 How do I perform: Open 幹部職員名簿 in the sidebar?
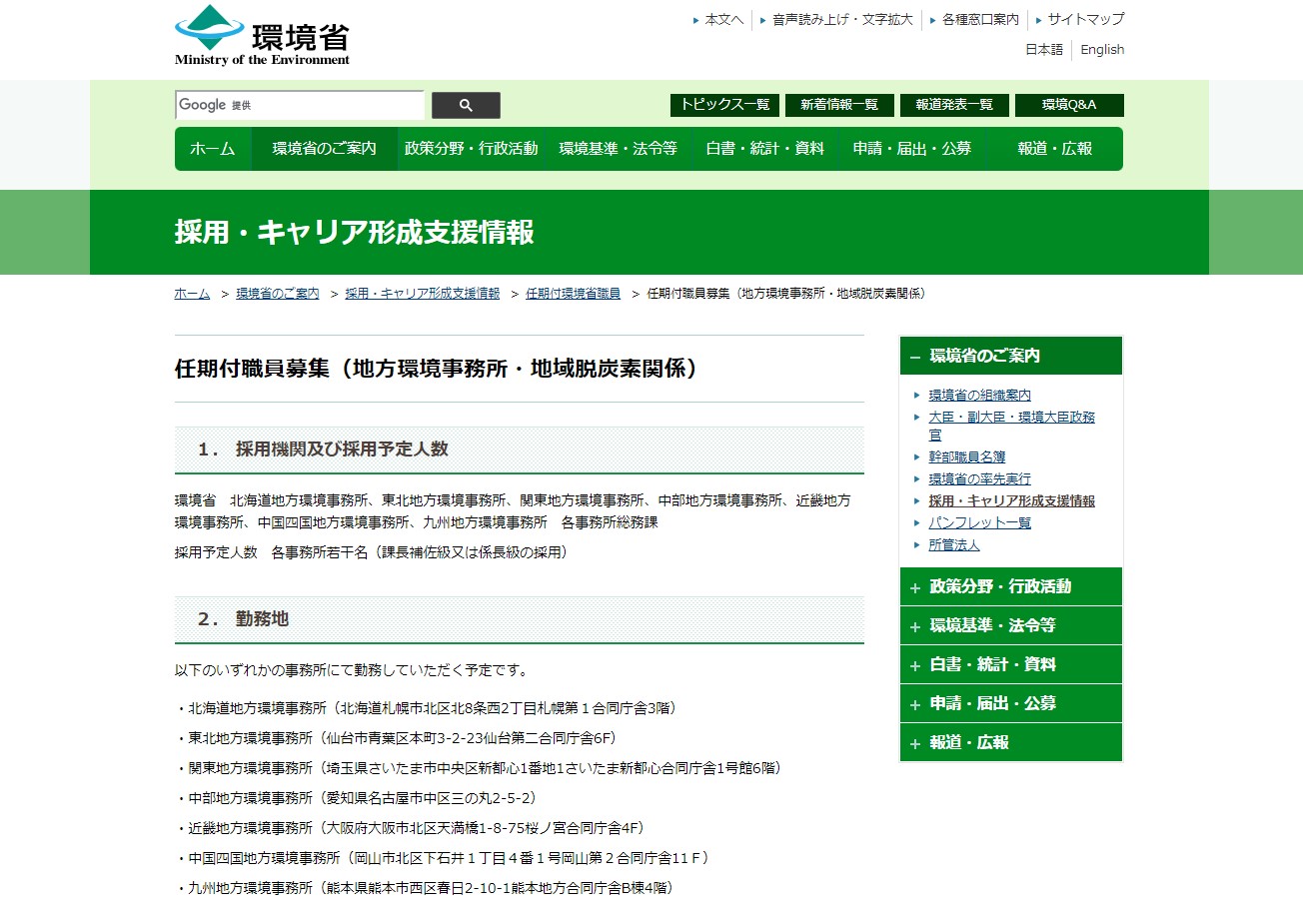pyautogui.click(x=966, y=458)
